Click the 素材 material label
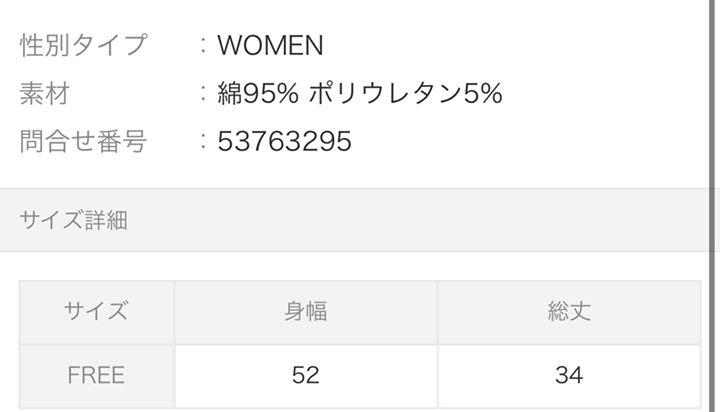Image resolution: width=720 pixels, height=412 pixels. tap(45, 93)
